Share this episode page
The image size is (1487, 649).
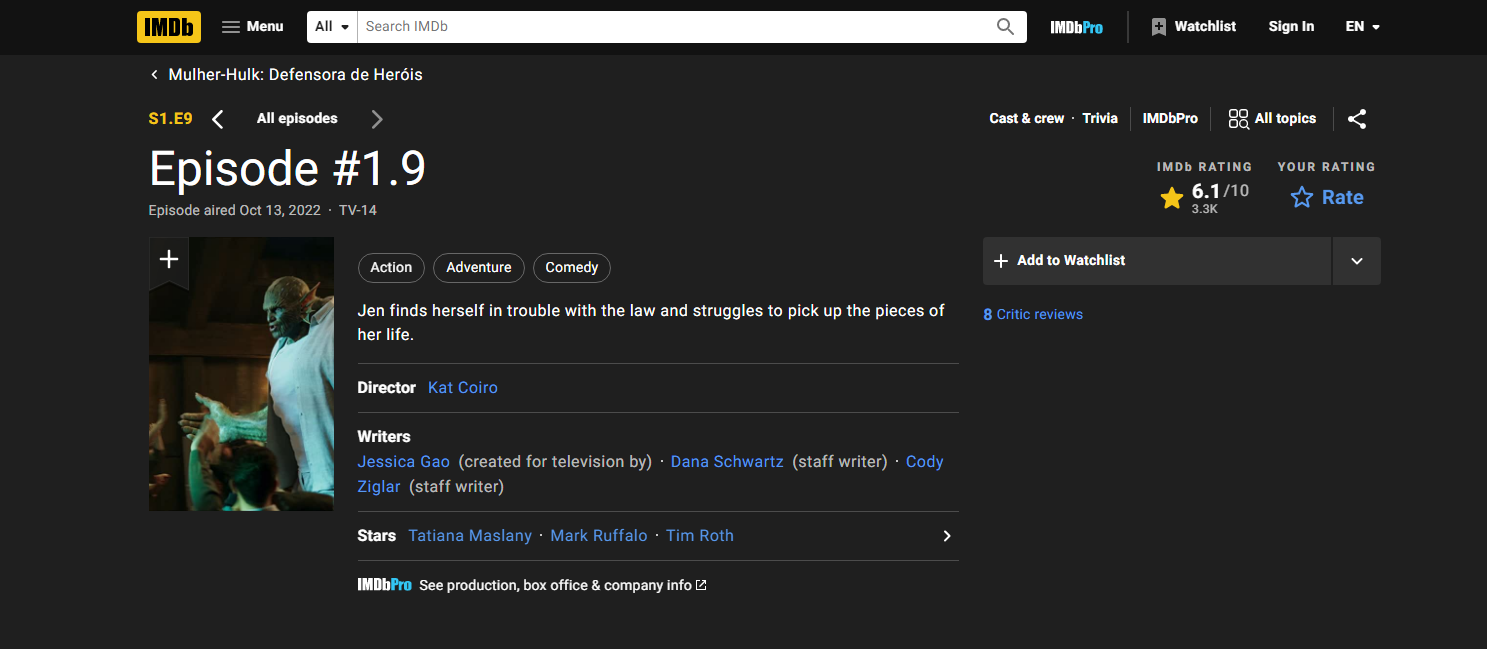1357,119
